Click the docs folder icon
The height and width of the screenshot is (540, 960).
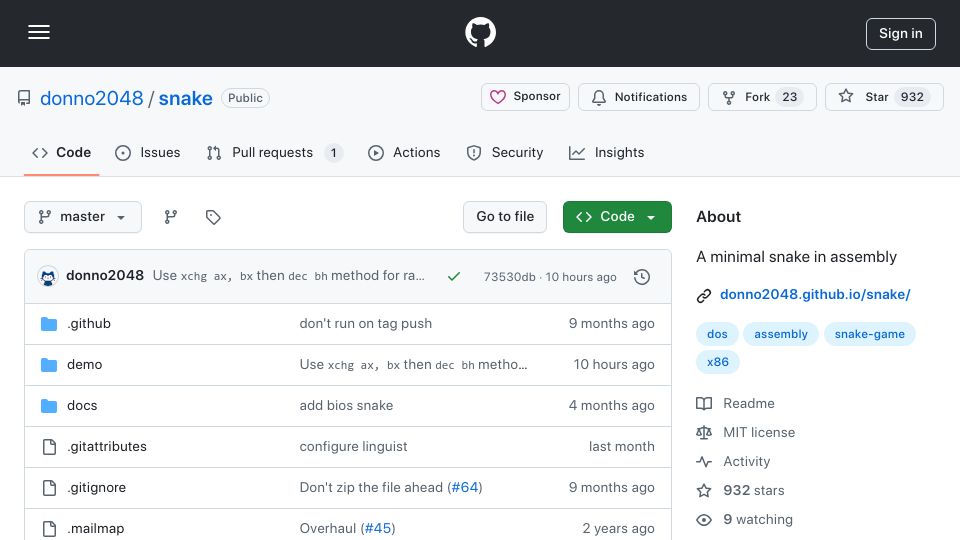pos(49,406)
